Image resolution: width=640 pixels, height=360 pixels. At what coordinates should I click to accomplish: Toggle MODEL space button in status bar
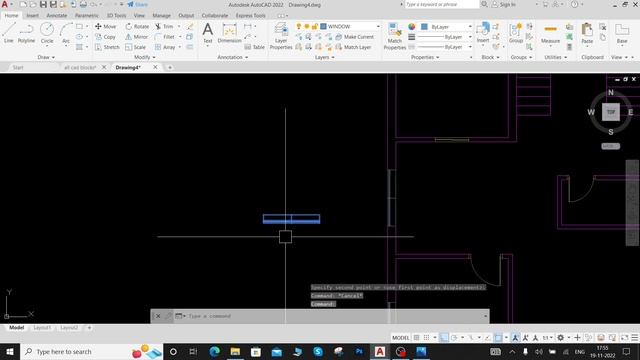tap(400, 338)
